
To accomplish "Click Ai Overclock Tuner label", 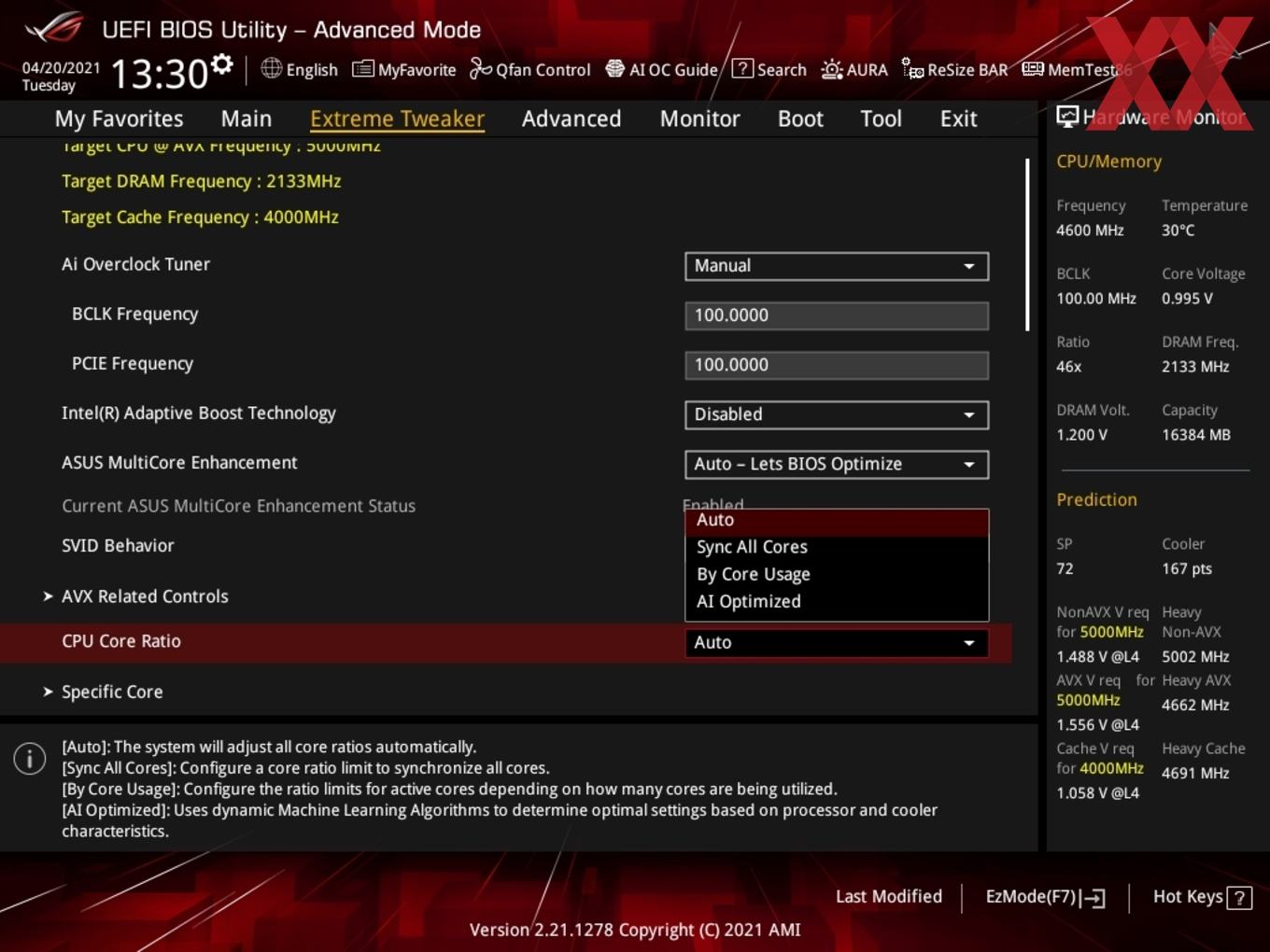I will coord(135,264).
